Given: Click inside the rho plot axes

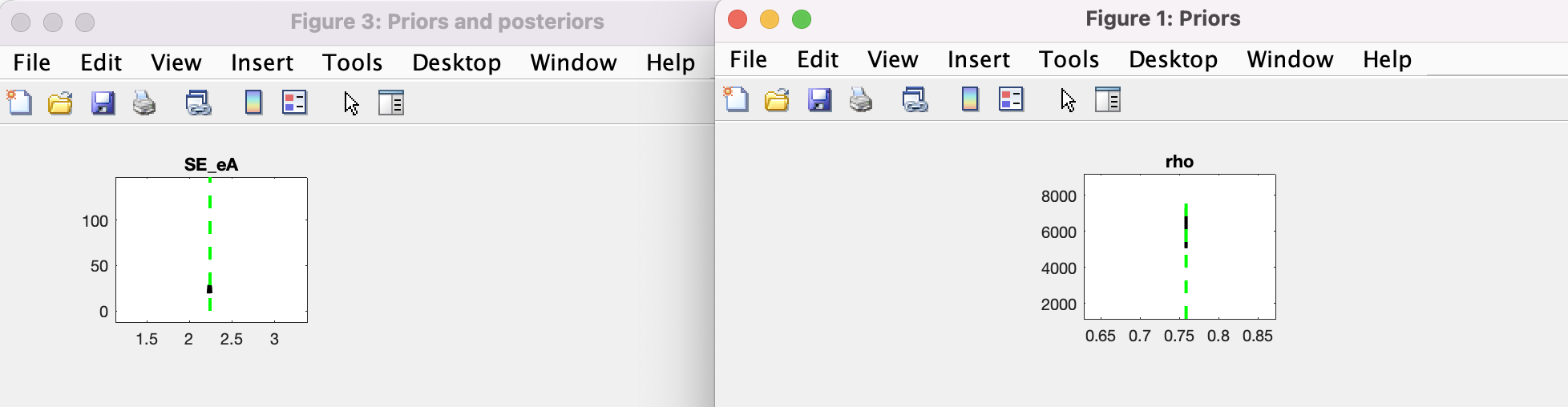Looking at the screenshot, I should tap(1180, 247).
